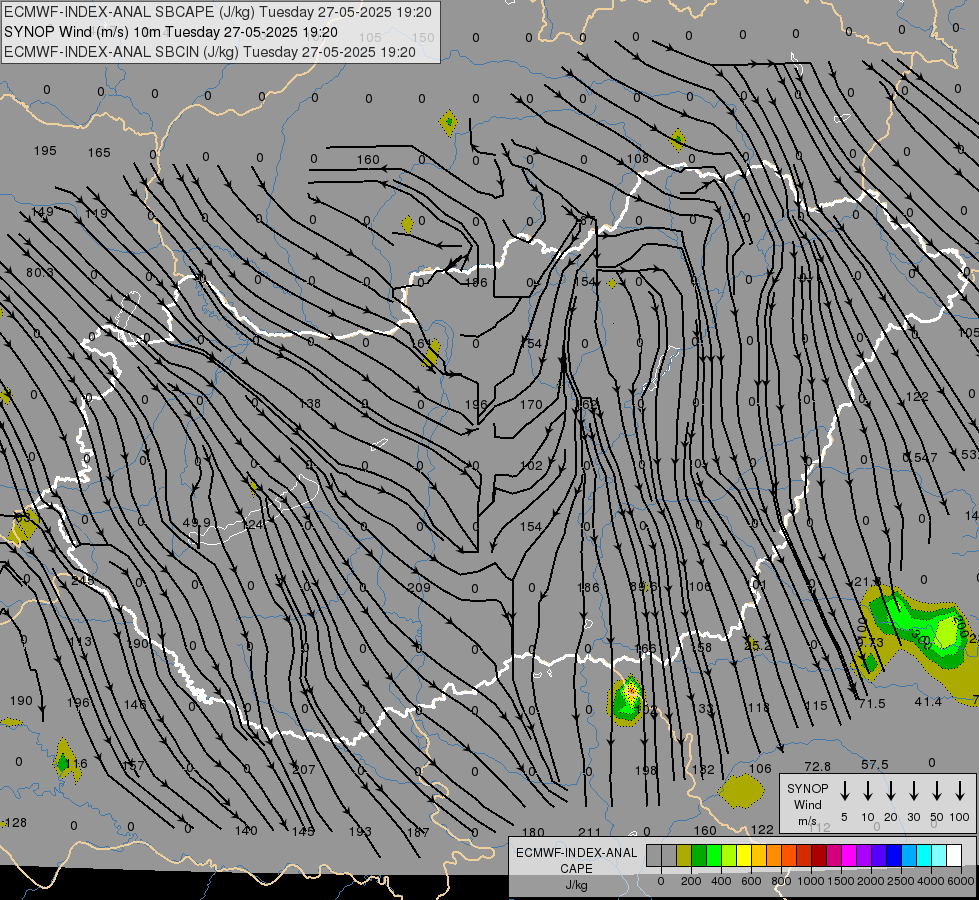
Task: Click the map value '149' at left
Action: pos(42,212)
